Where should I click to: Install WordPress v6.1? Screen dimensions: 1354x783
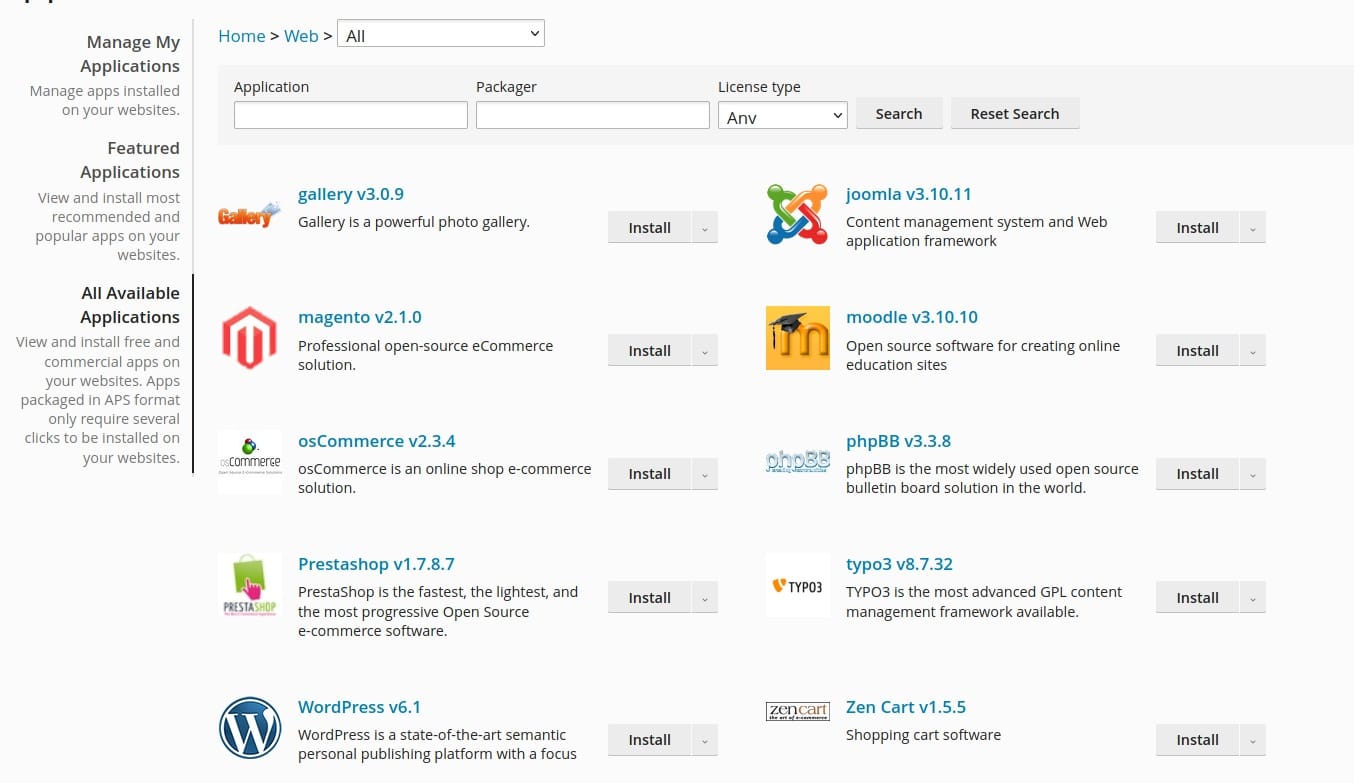[649, 740]
